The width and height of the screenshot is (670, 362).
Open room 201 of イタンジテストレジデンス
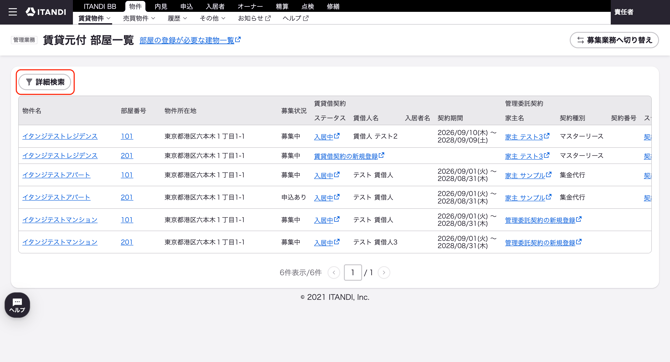pyautogui.click(x=127, y=156)
